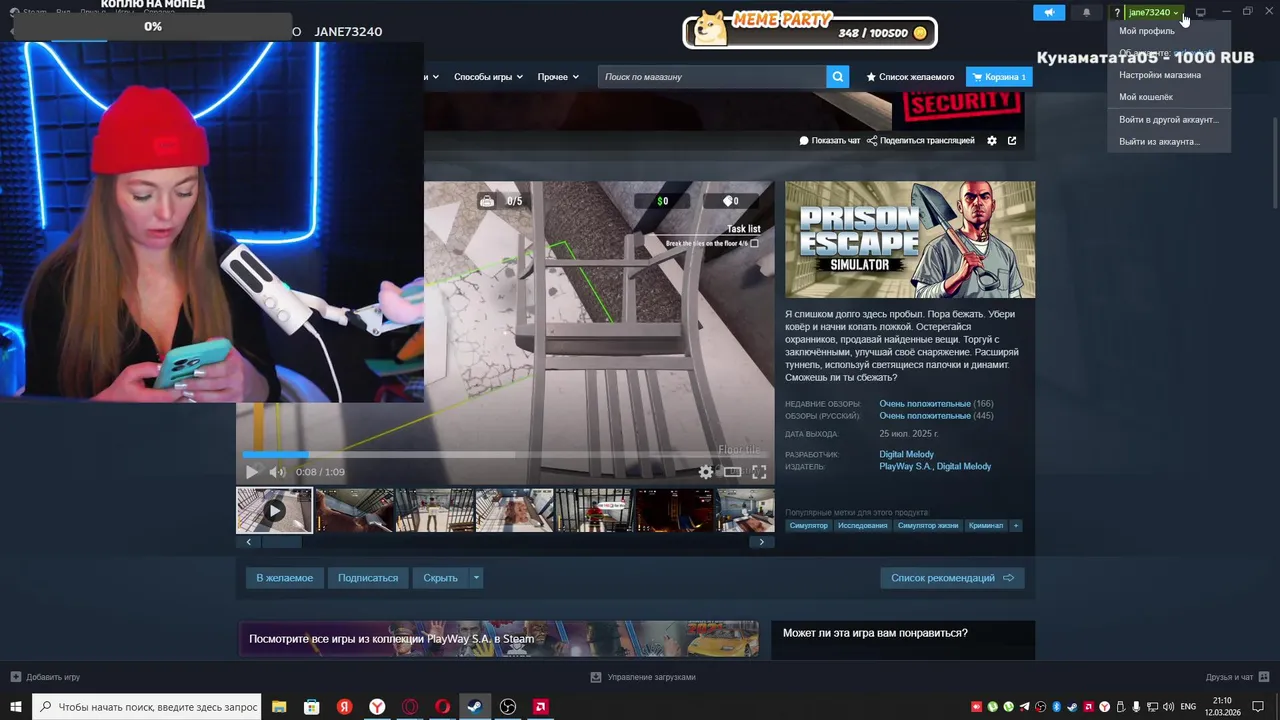
Task: Focus the Поиск по магазину search field
Action: (712, 77)
